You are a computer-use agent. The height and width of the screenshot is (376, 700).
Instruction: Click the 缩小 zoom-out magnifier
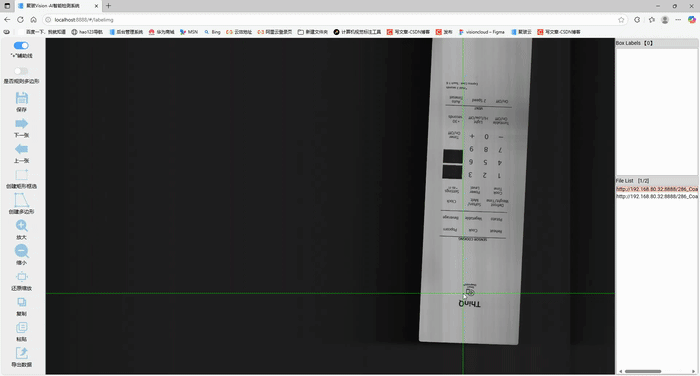tap(21, 251)
